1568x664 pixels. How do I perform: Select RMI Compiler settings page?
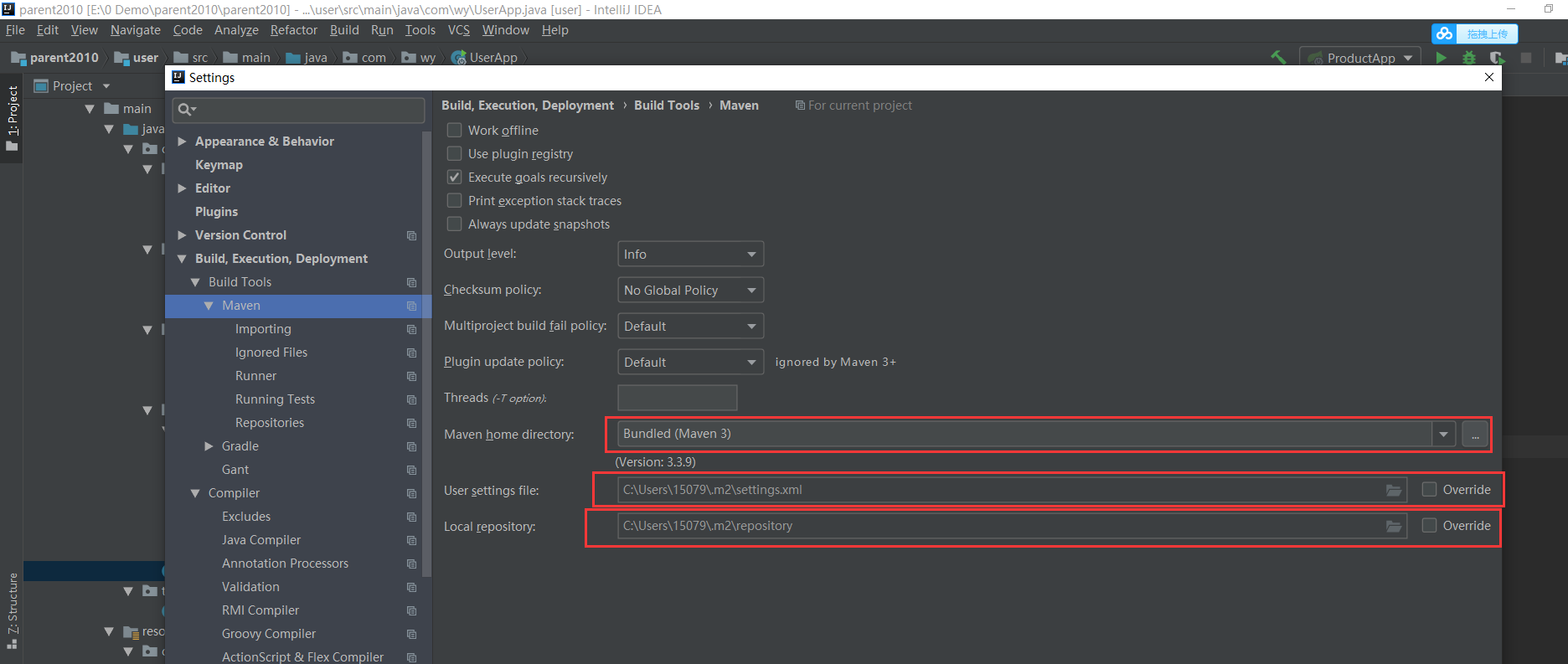click(x=260, y=610)
